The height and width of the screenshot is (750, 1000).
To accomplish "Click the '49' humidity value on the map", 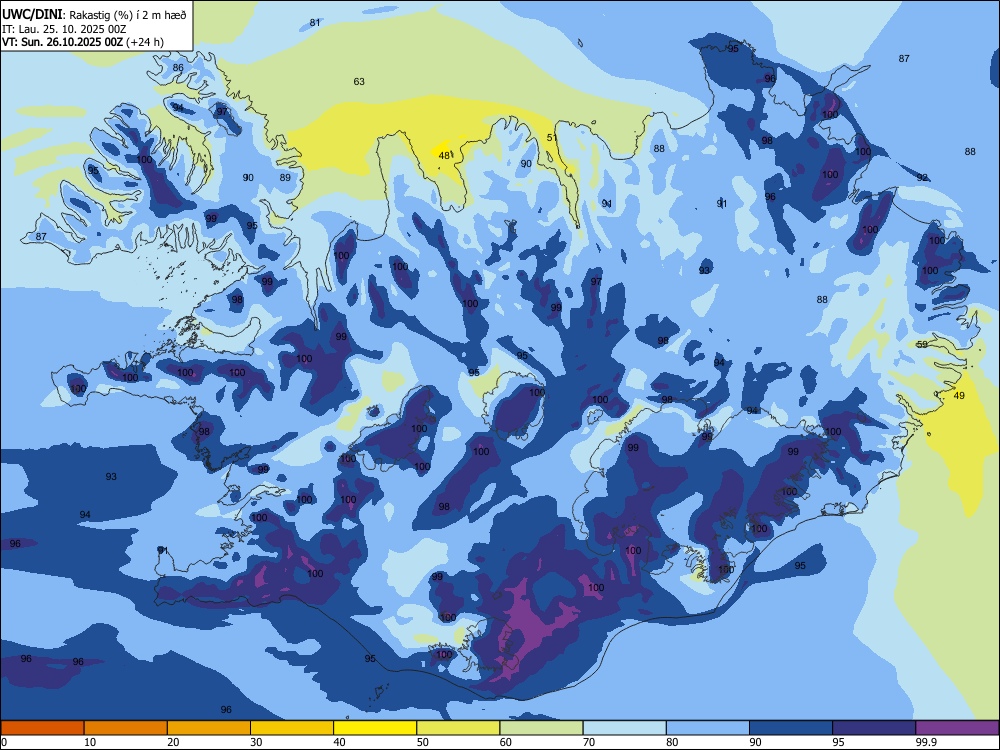I will (959, 395).
